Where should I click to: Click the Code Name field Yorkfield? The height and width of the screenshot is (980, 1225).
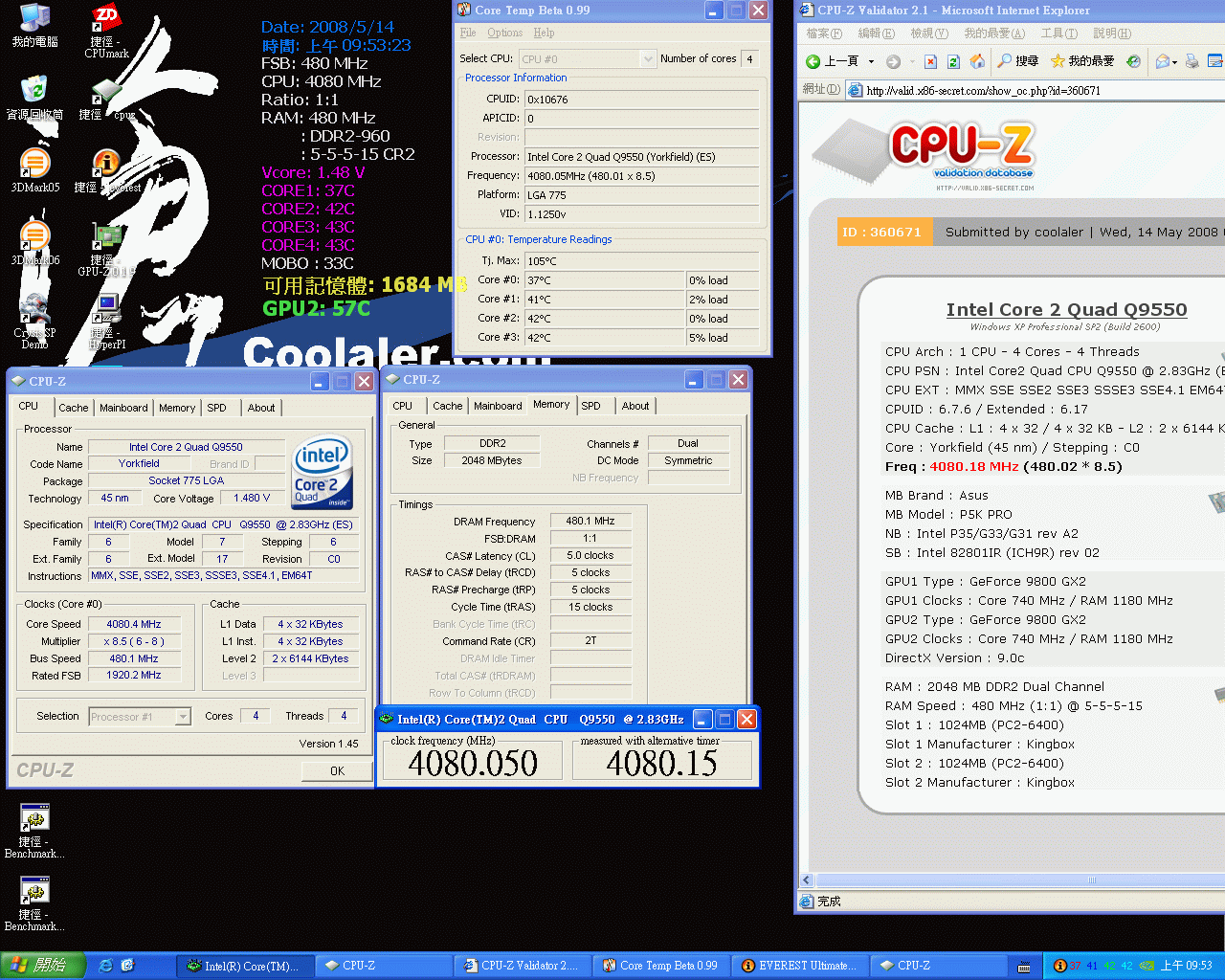(x=139, y=463)
